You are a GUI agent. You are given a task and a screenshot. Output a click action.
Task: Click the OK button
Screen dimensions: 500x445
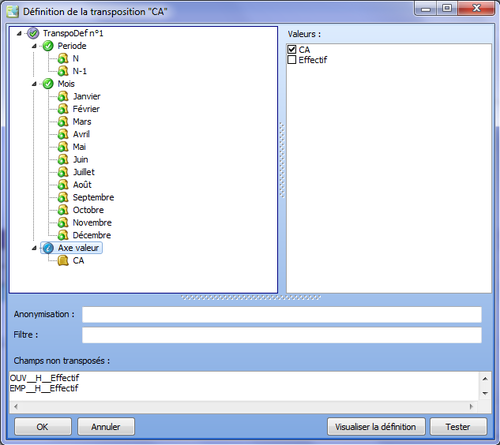pos(43,427)
